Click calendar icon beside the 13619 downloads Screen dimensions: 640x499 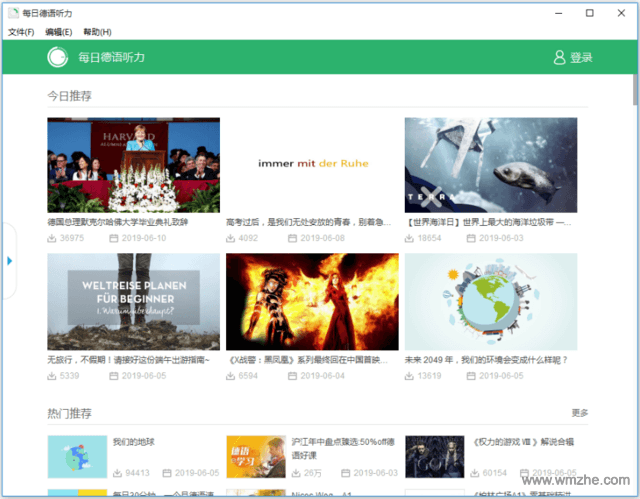click(x=471, y=376)
